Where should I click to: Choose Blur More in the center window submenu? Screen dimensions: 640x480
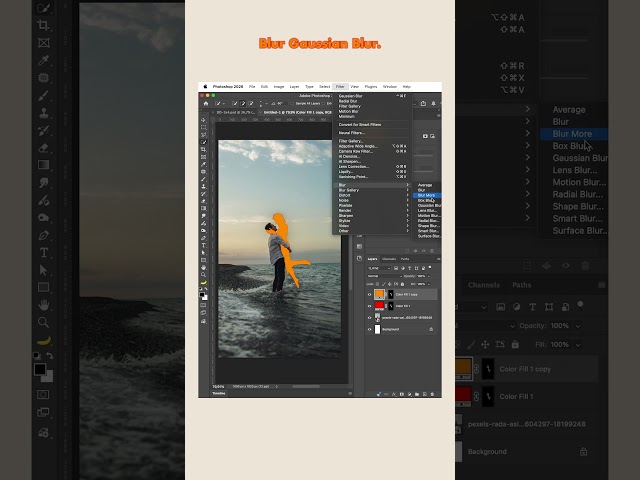click(427, 195)
